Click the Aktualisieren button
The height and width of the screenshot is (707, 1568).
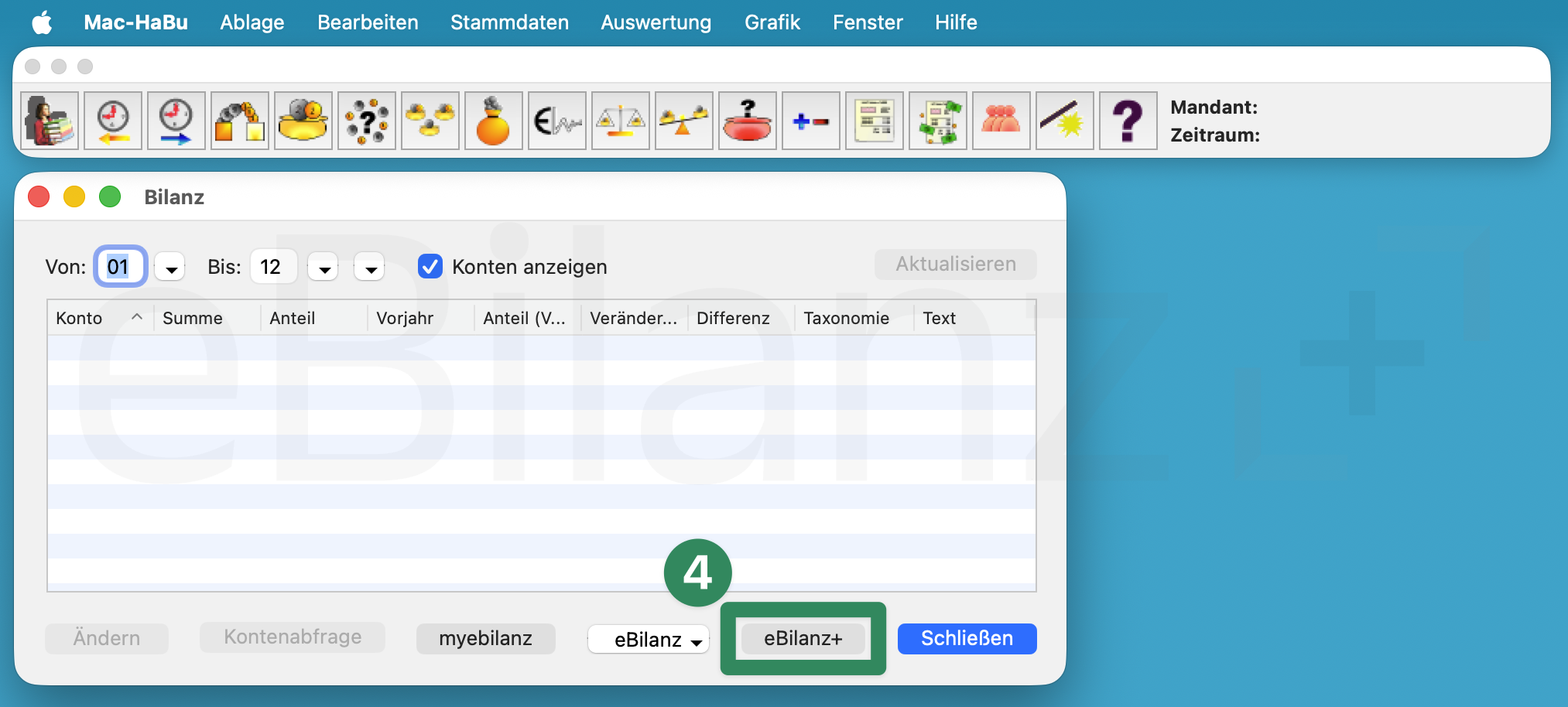(956, 265)
